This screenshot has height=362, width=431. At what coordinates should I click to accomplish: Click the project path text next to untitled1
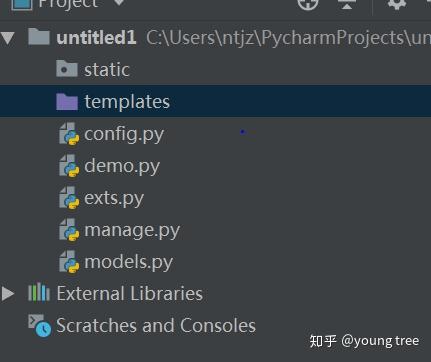(288, 38)
